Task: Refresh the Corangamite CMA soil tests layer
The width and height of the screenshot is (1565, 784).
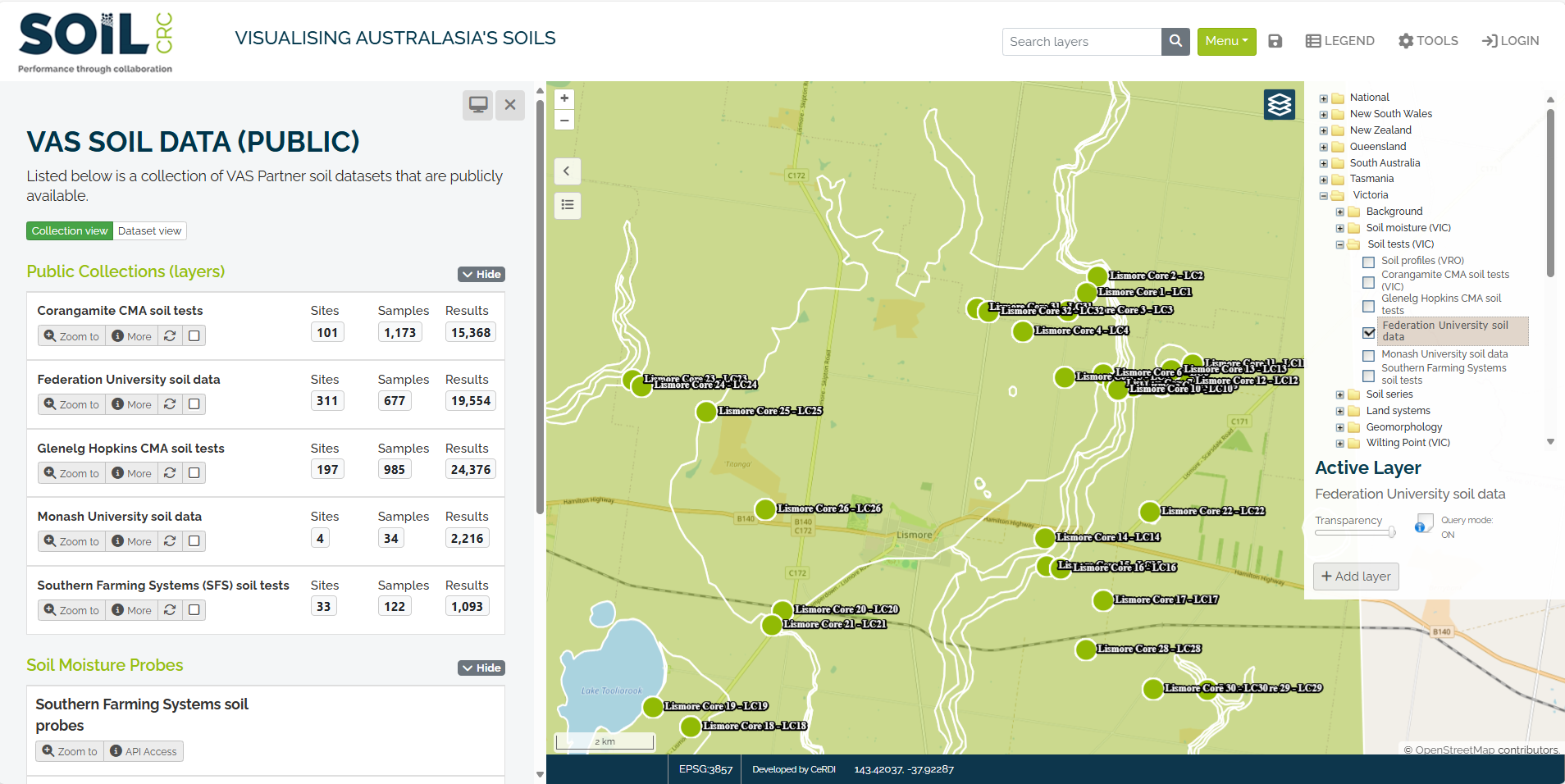Action: pyautogui.click(x=170, y=336)
